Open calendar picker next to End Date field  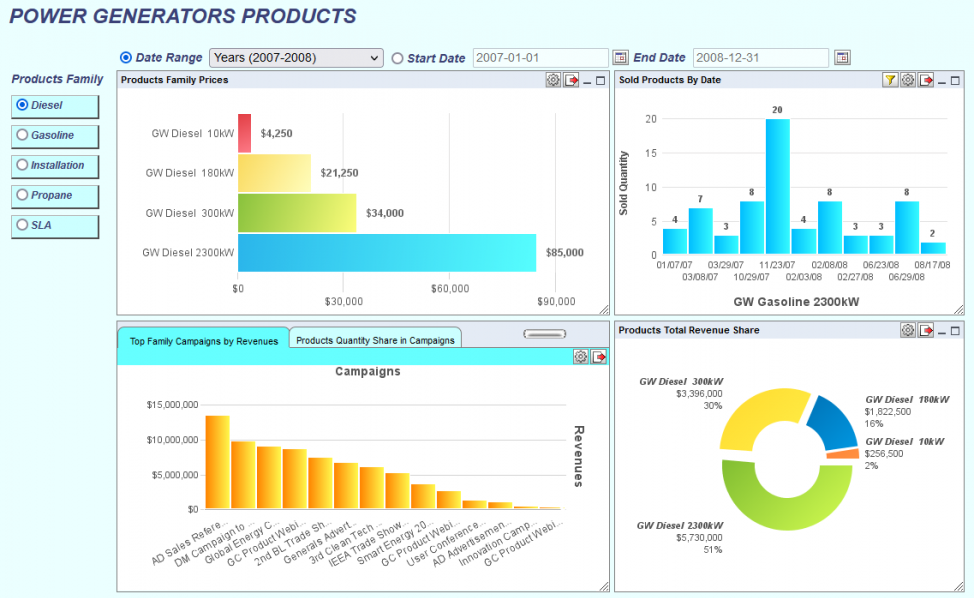841,58
